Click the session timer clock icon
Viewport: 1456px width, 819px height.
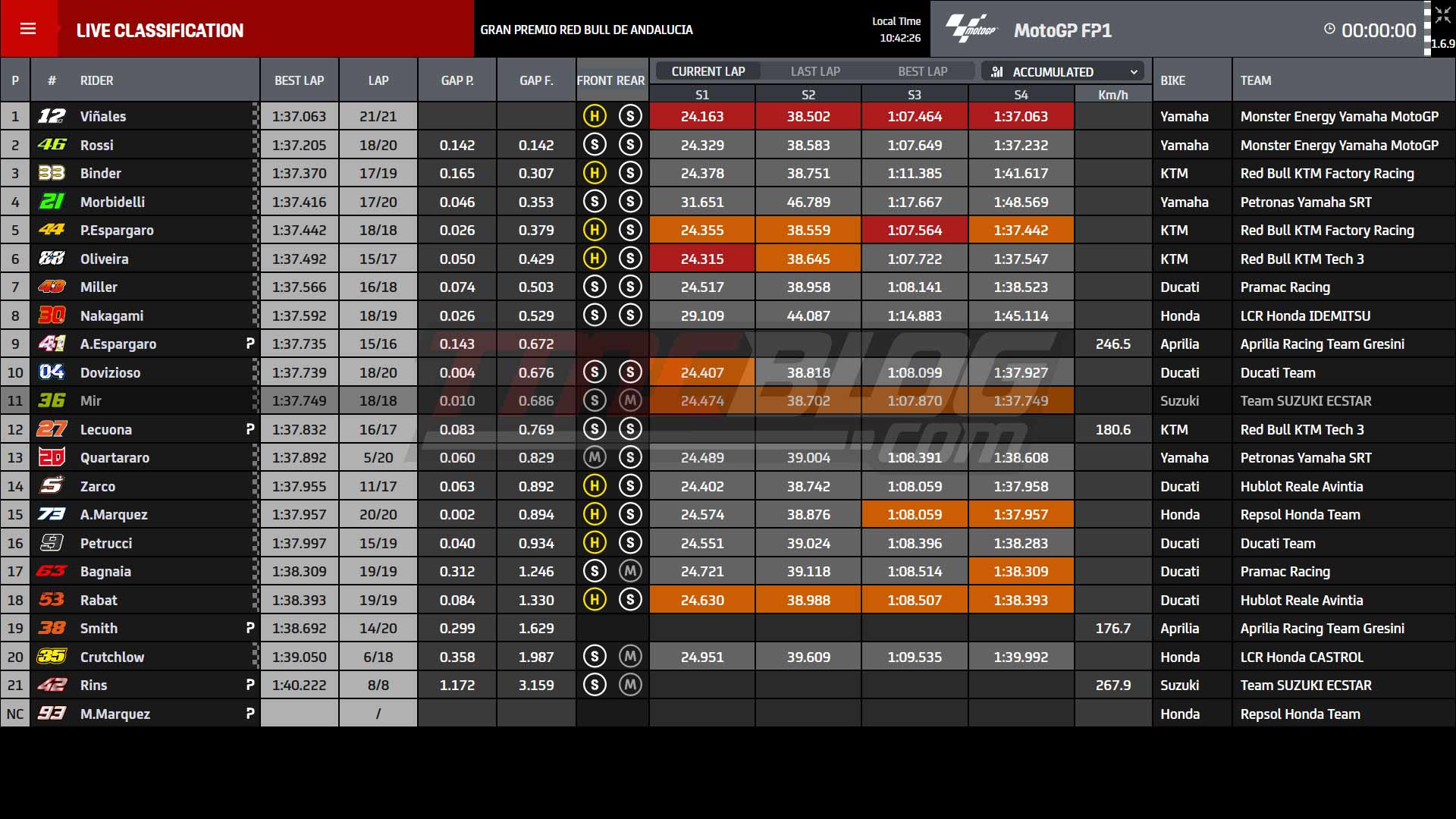[1329, 29]
